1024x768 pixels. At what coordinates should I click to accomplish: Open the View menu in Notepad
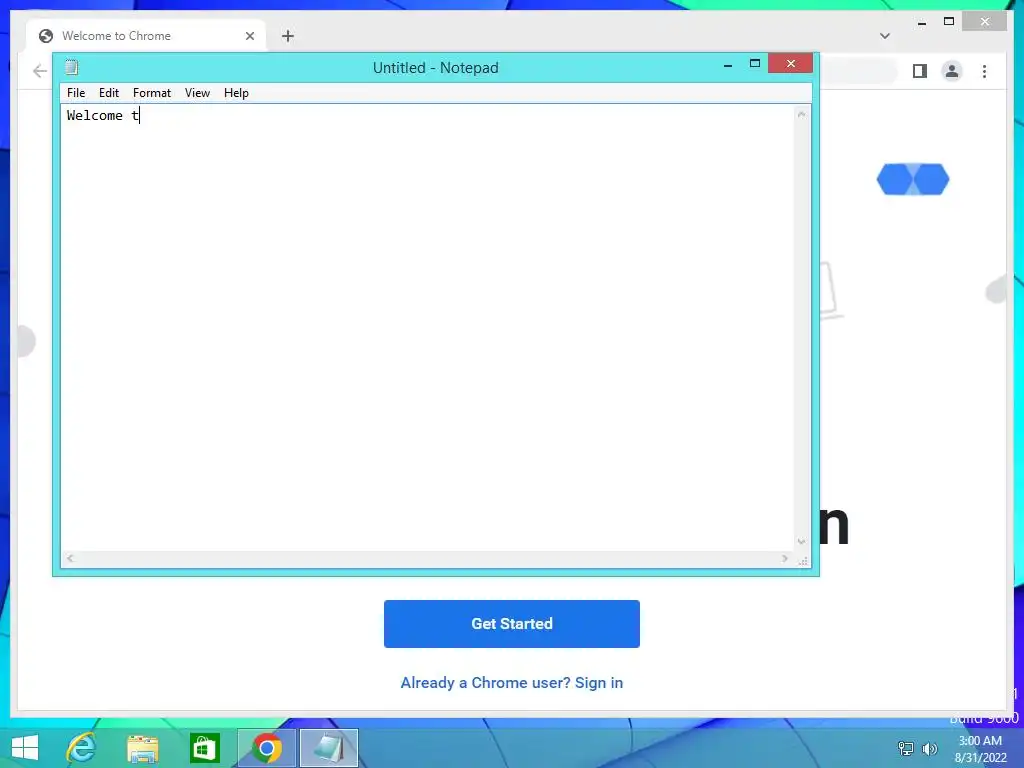pos(197,93)
